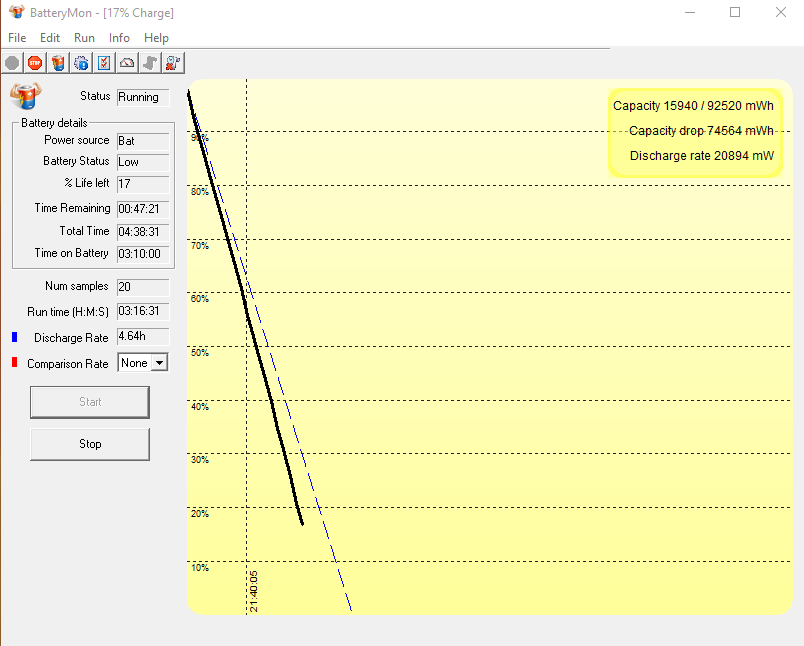Open the Run menu
The width and height of the screenshot is (804, 646).
click(84, 38)
